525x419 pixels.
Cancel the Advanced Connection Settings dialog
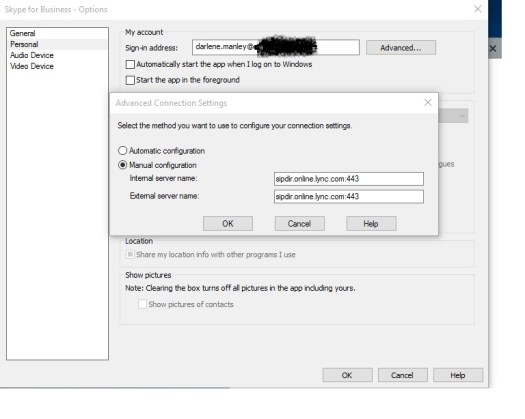[300, 223]
